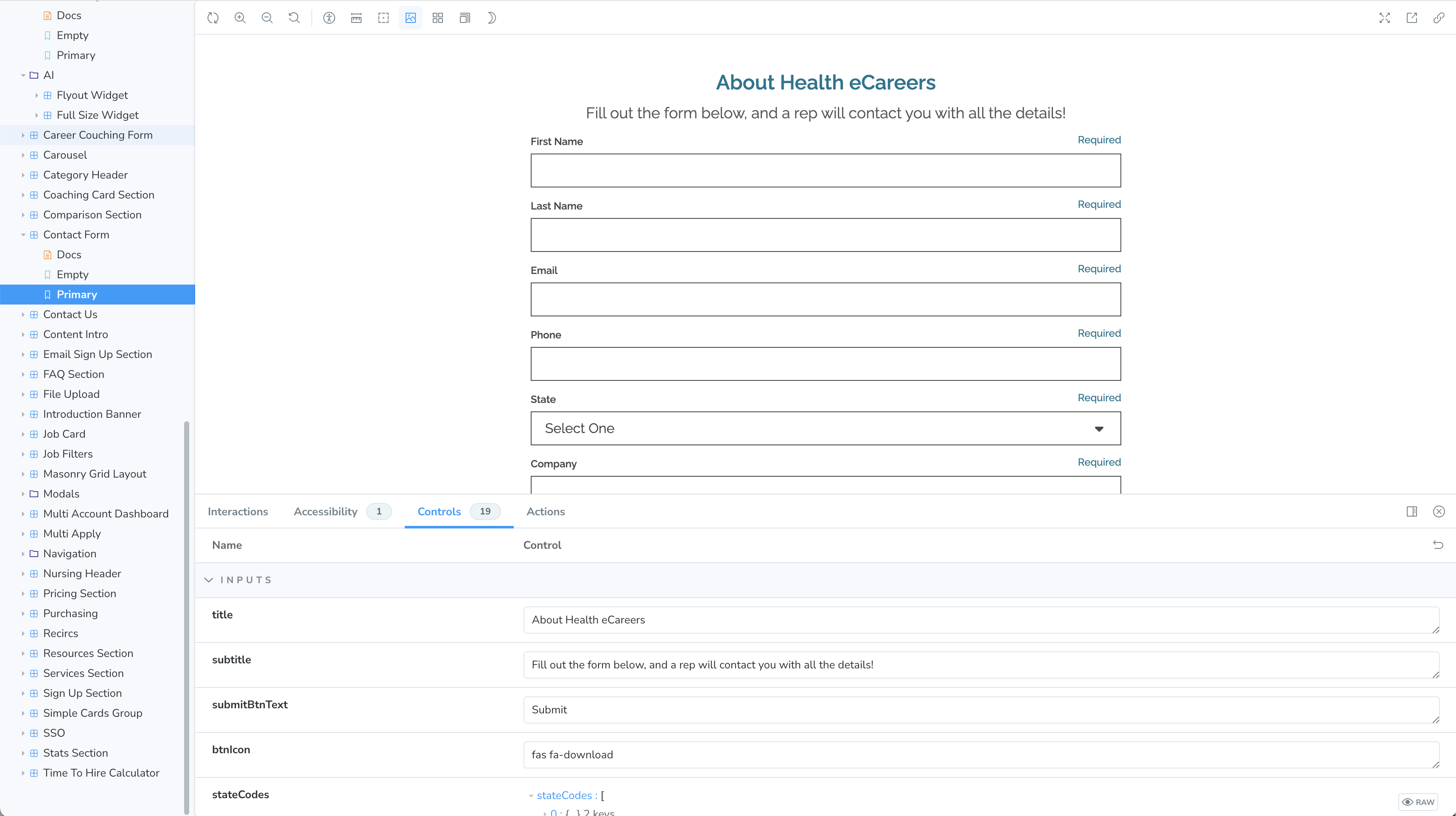
Task: Change addon panel orientation
Action: [1411, 511]
